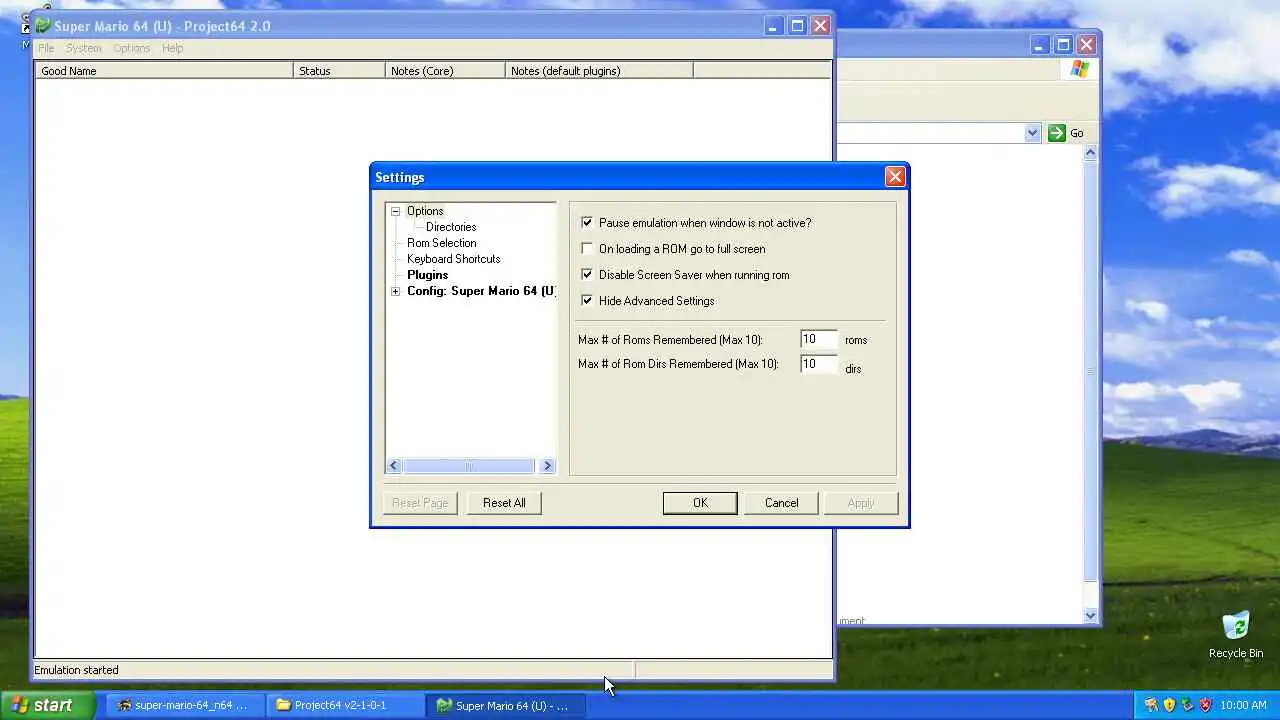
Task: Click Cancel in the Settings dialog
Action: click(781, 503)
